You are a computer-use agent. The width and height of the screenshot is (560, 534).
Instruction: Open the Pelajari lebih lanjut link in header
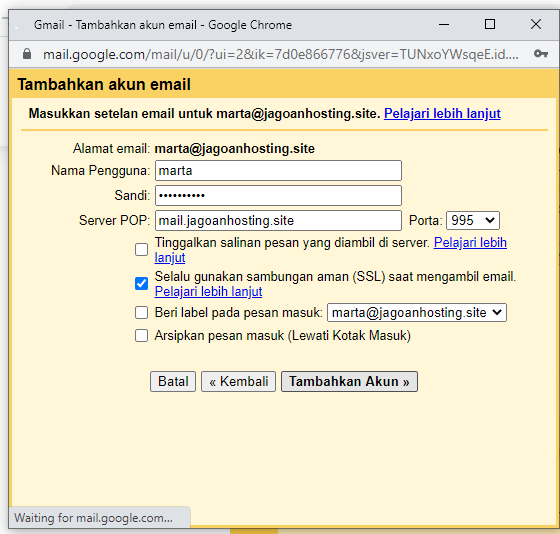[442, 114]
